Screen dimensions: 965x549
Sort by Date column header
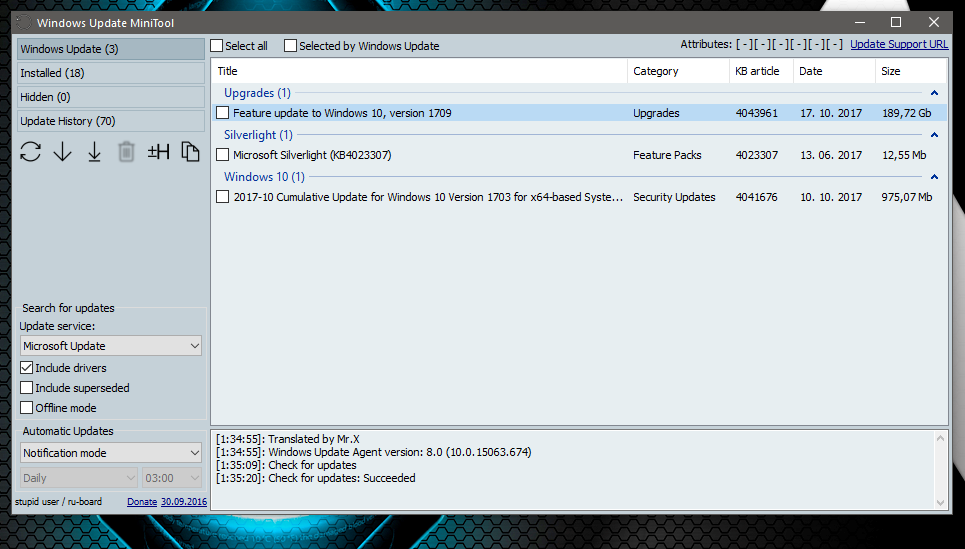pyautogui.click(x=835, y=71)
